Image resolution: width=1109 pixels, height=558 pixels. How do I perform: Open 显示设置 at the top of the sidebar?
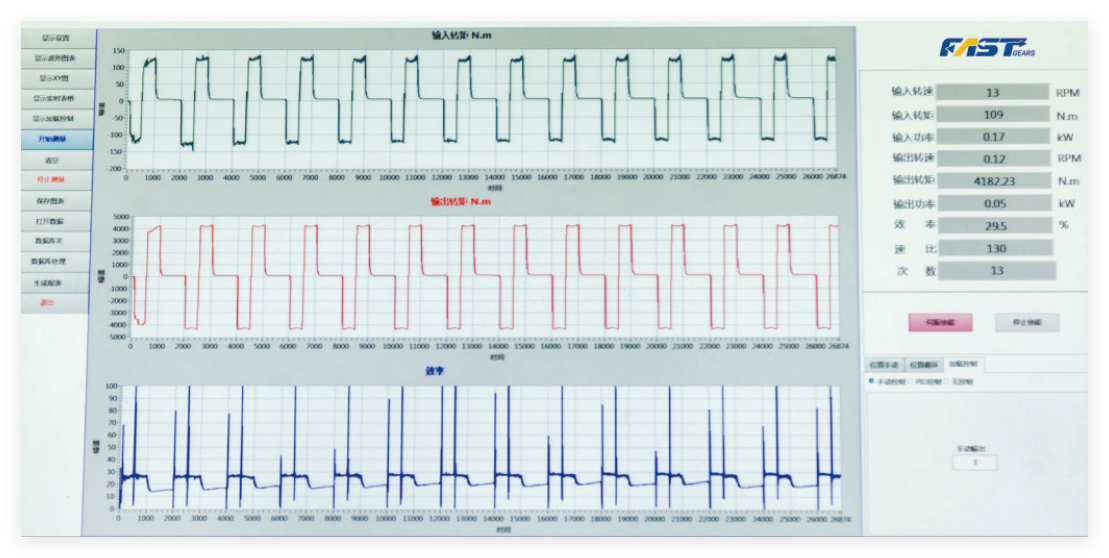coord(55,38)
